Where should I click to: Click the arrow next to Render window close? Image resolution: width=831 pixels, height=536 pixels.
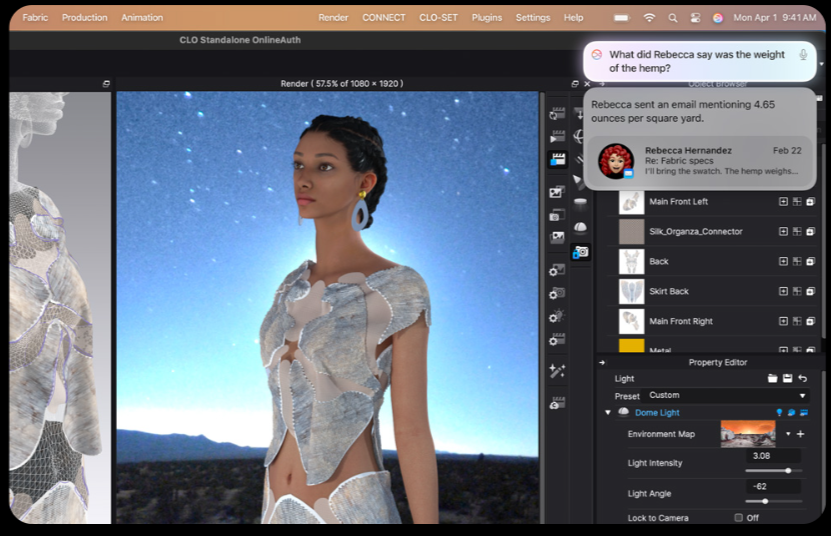pos(602,84)
